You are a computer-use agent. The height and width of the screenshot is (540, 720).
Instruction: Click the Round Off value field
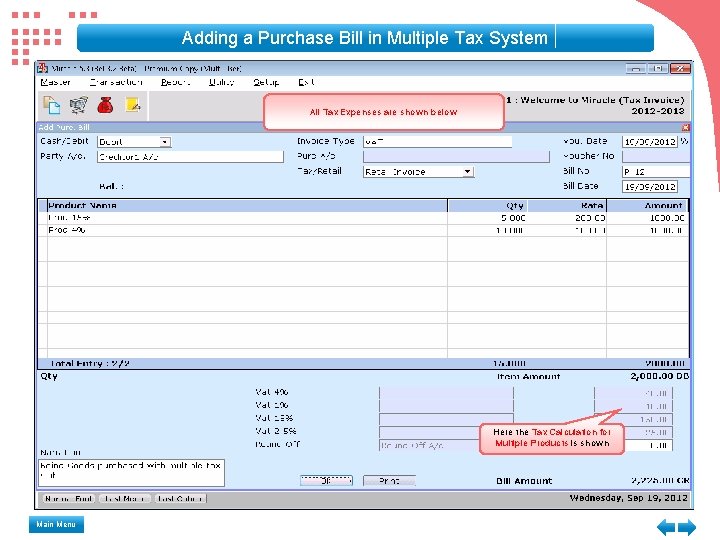[649, 445]
